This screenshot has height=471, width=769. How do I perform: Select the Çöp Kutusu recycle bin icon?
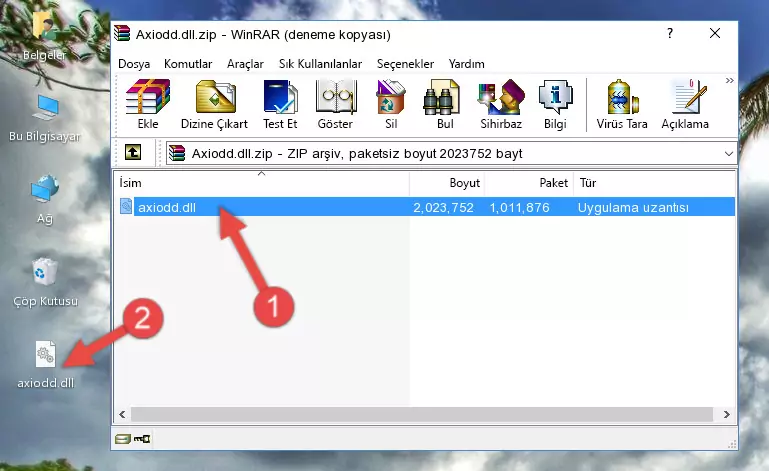click(x=45, y=283)
